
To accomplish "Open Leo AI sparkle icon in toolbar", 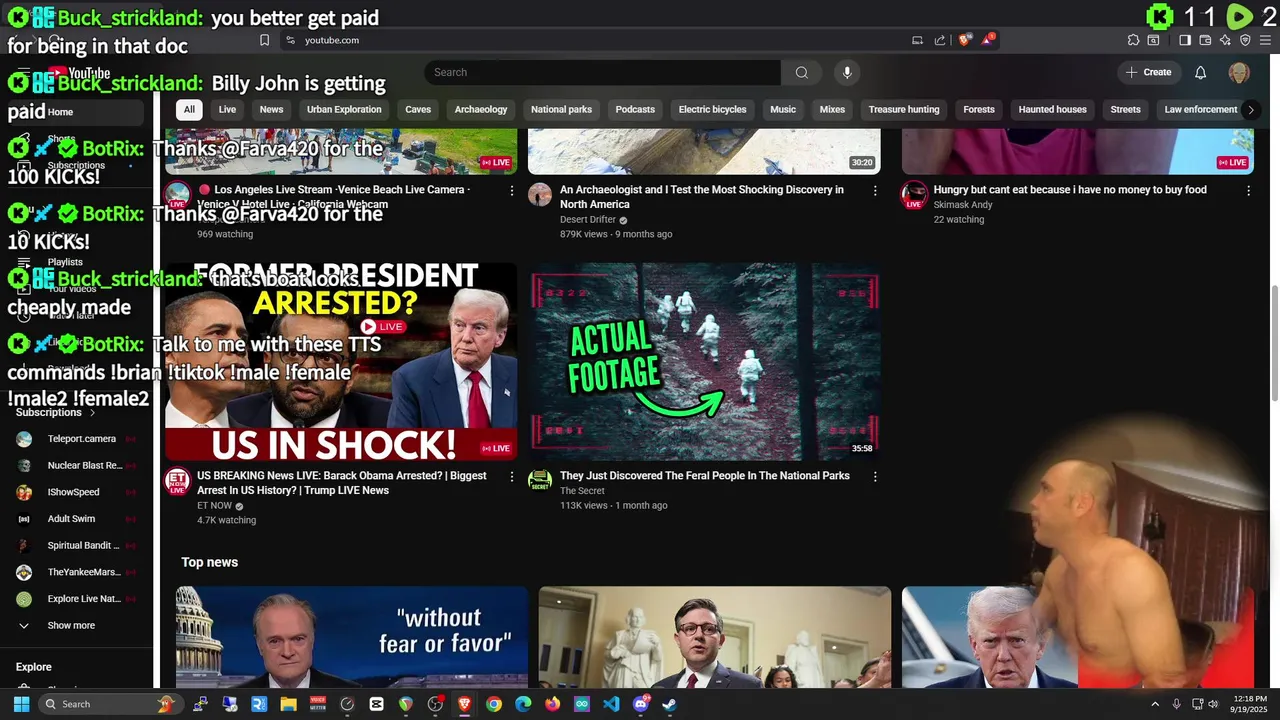I will click(1225, 40).
